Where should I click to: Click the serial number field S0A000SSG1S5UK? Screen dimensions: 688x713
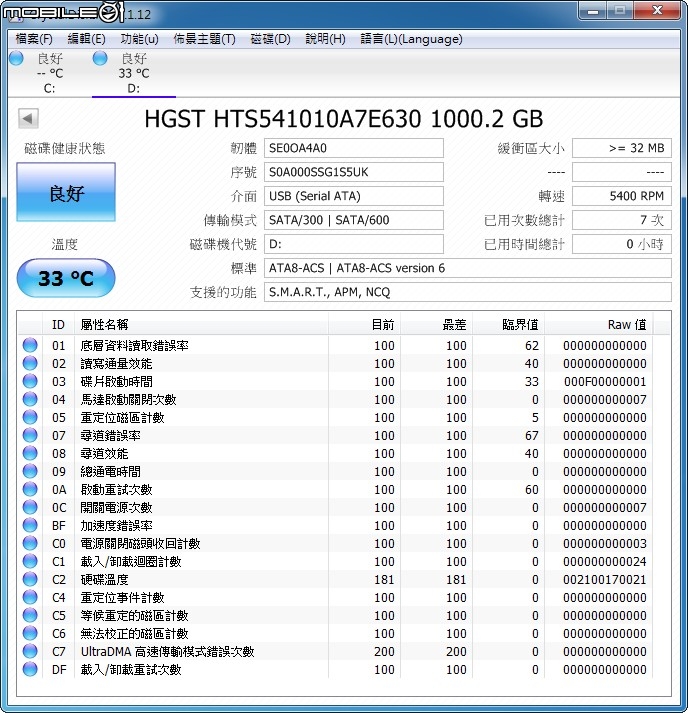(353, 172)
